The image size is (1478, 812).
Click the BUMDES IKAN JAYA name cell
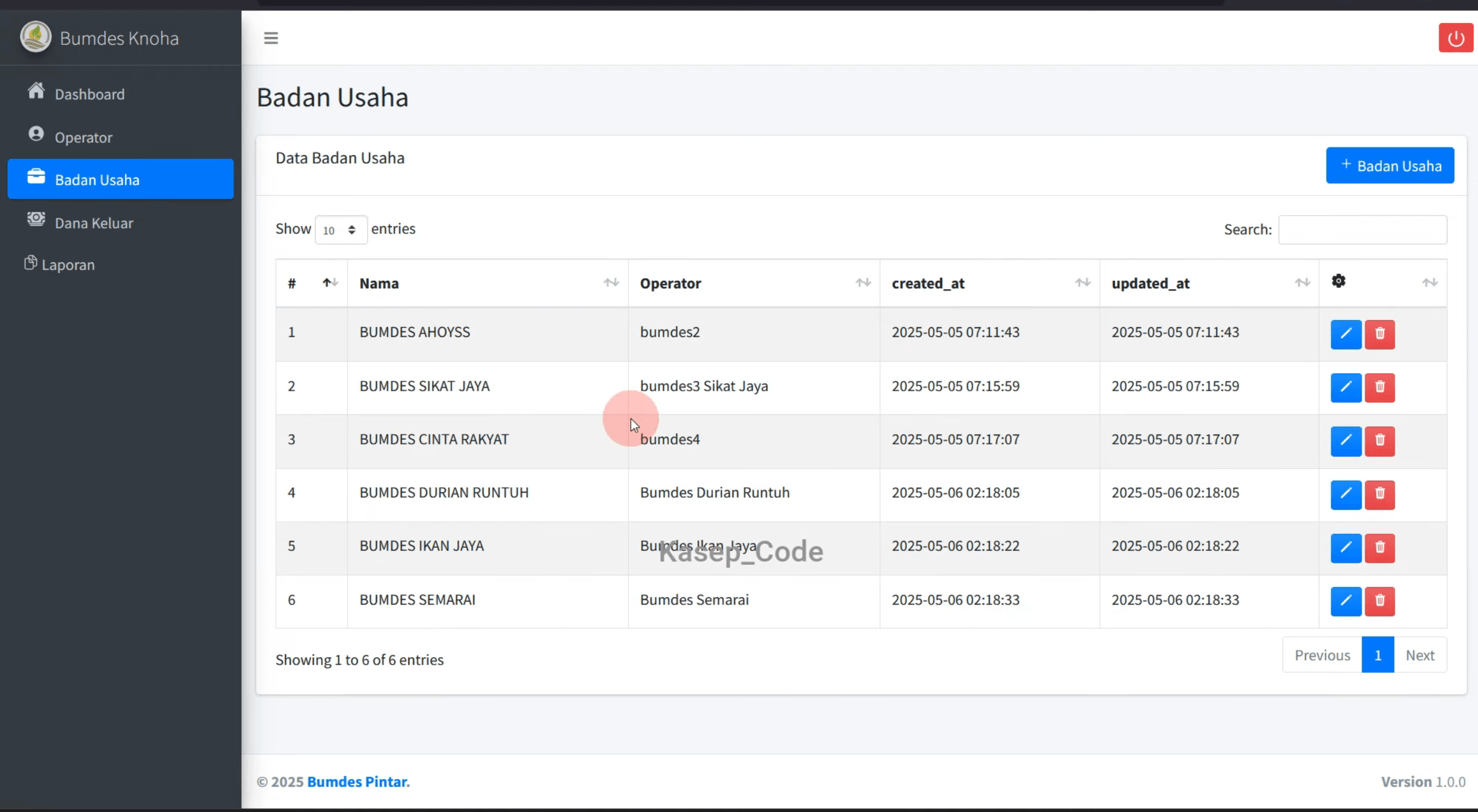(x=487, y=547)
